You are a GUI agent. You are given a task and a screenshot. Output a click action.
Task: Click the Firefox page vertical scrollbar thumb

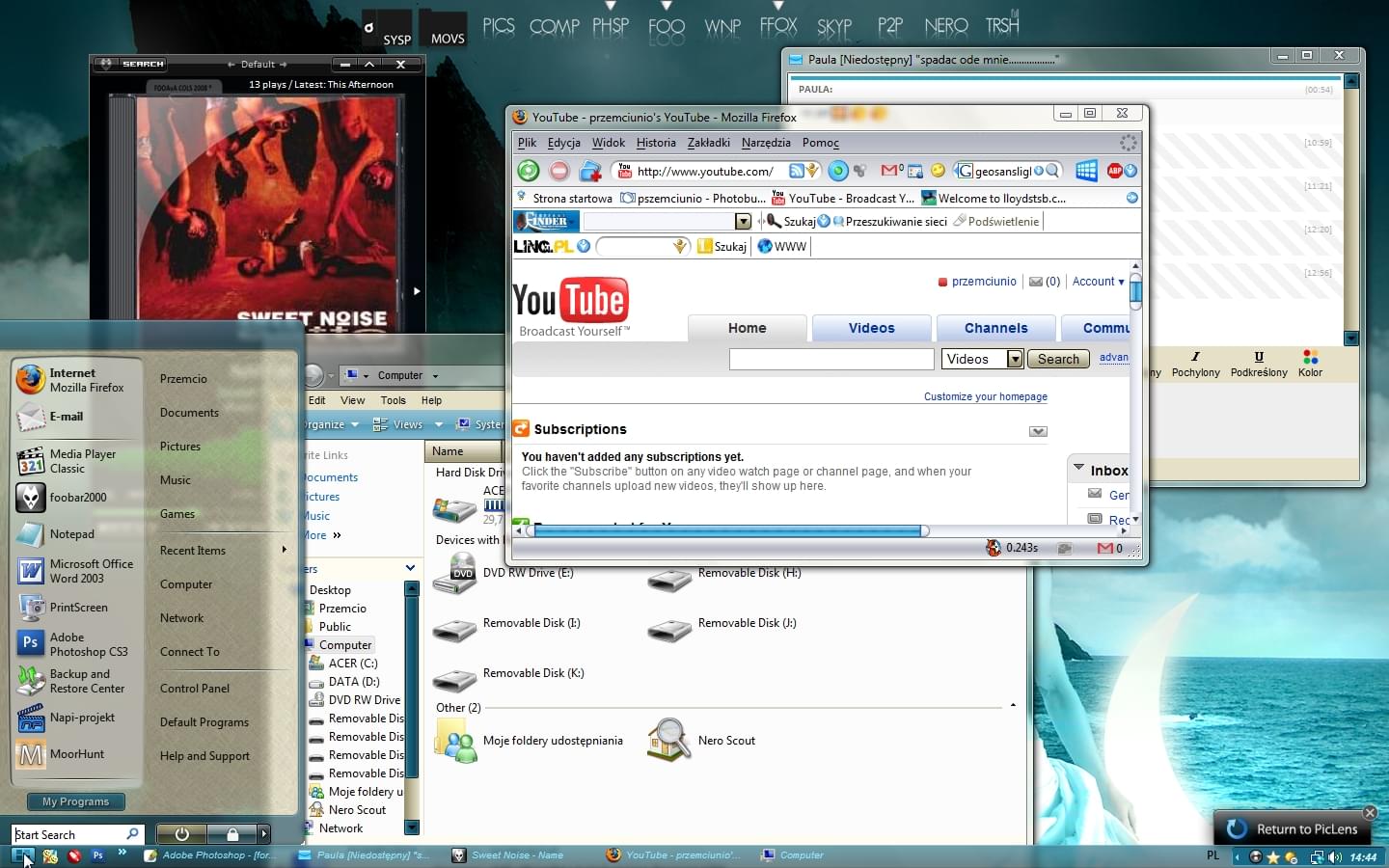pos(1135,291)
